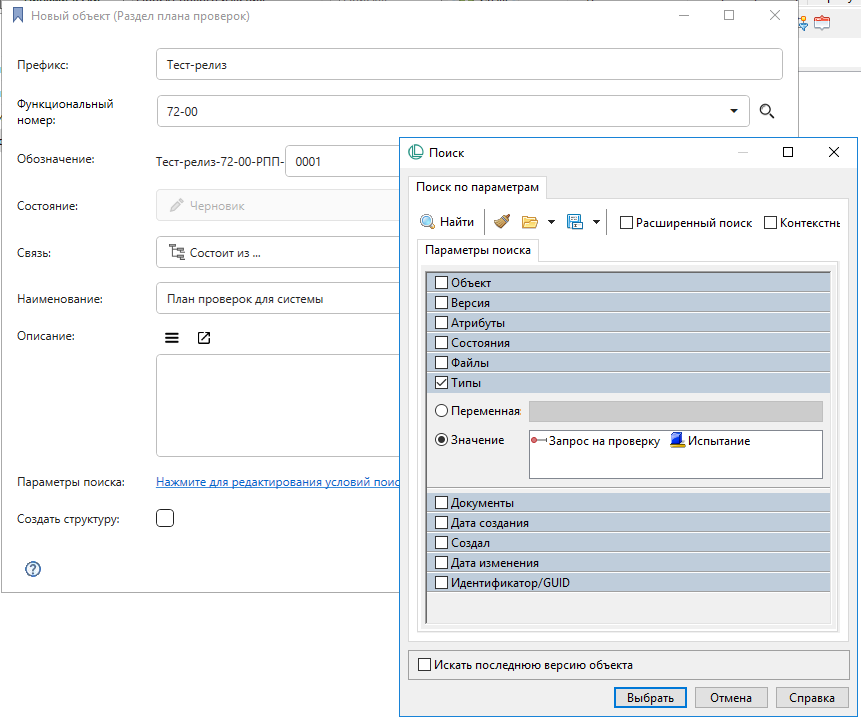Click the save search parameters disk icon
The height and width of the screenshot is (717, 861).
tap(575, 222)
